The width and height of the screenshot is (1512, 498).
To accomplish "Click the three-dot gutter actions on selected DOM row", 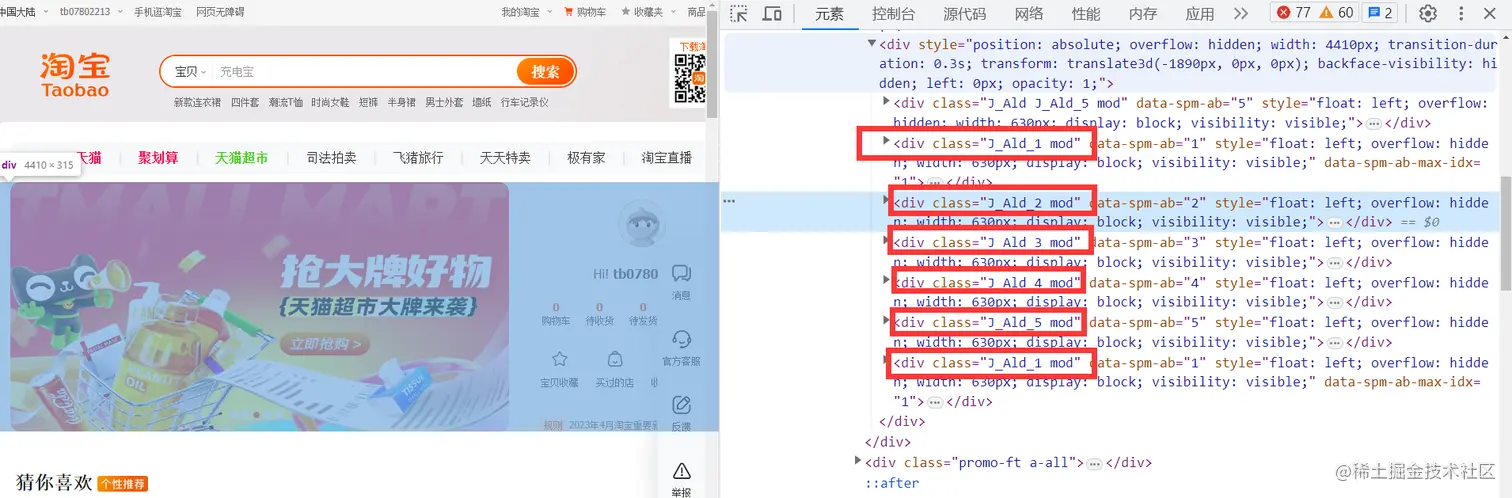I will pyautogui.click(x=729, y=202).
